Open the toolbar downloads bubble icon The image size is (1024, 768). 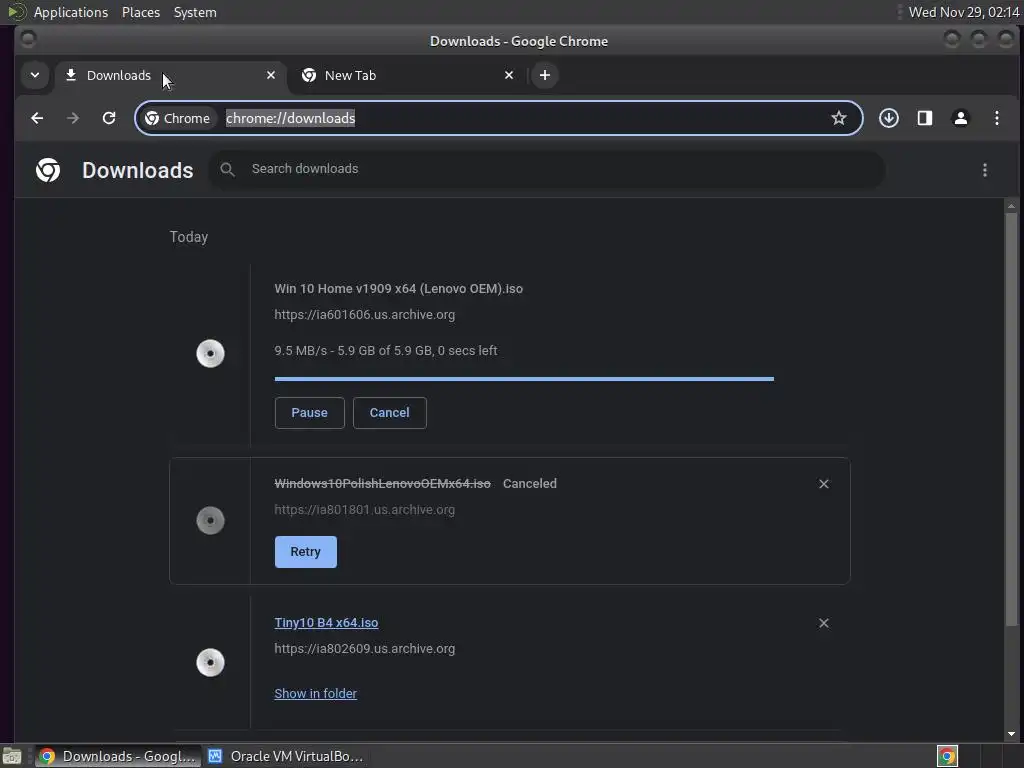coord(889,118)
